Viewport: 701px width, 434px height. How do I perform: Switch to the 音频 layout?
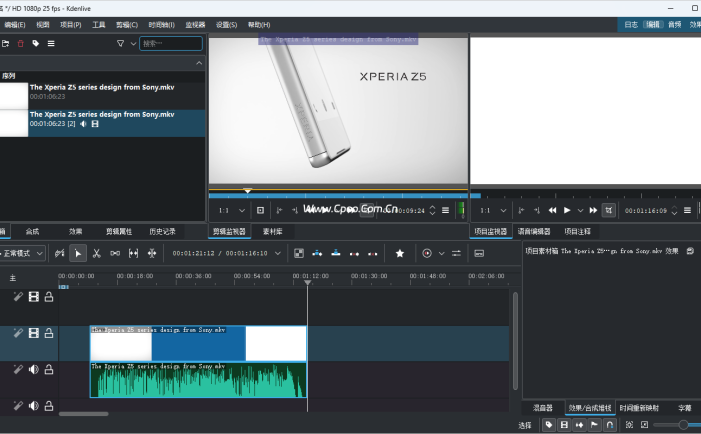(674, 25)
